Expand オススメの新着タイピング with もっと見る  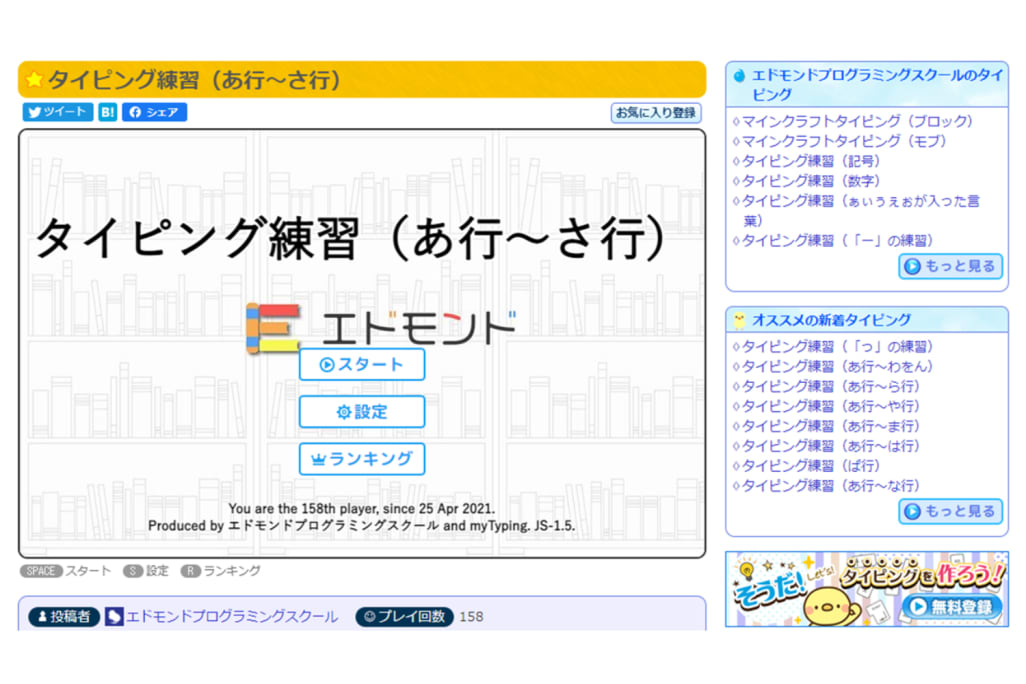pyautogui.click(x=949, y=511)
